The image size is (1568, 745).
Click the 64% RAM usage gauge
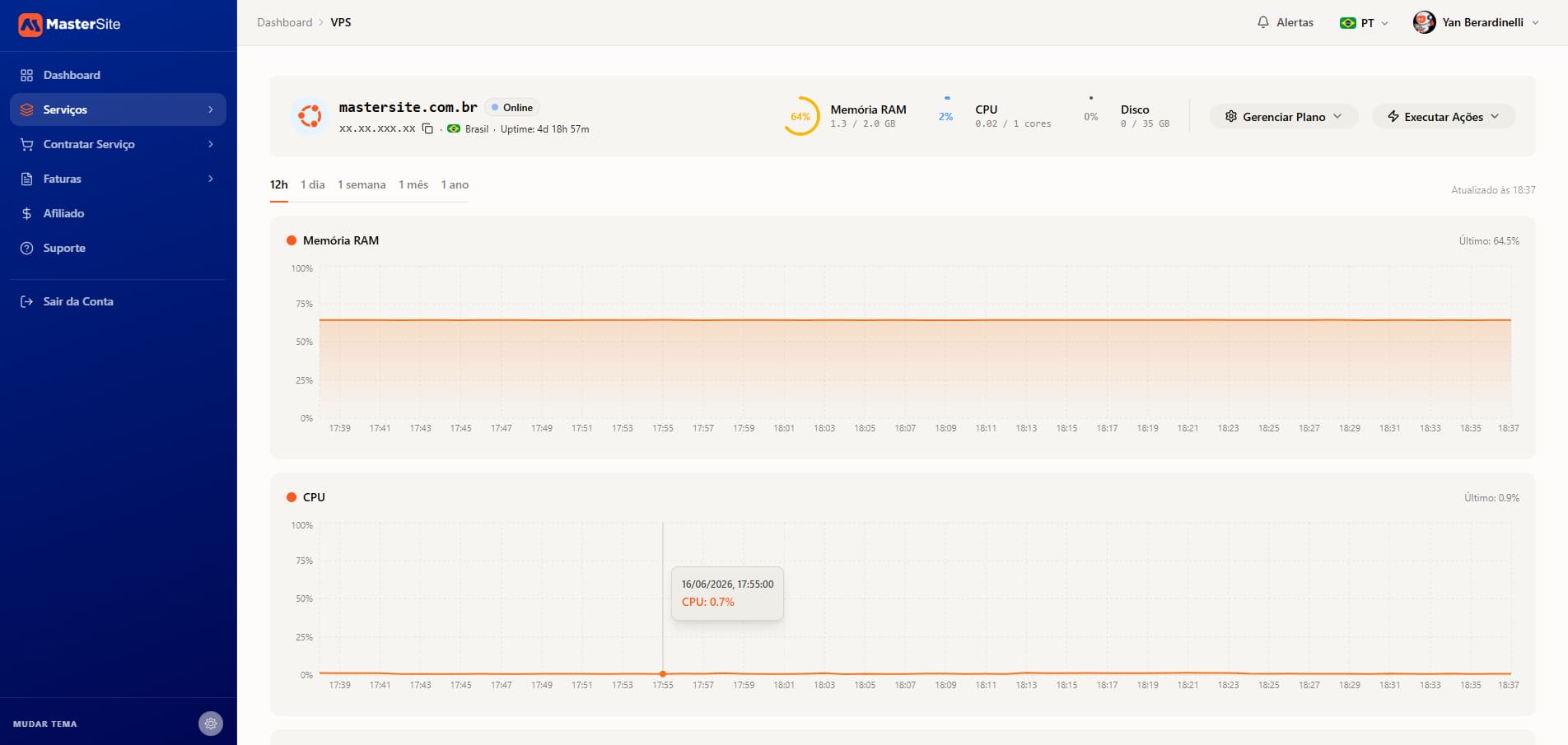(x=800, y=116)
